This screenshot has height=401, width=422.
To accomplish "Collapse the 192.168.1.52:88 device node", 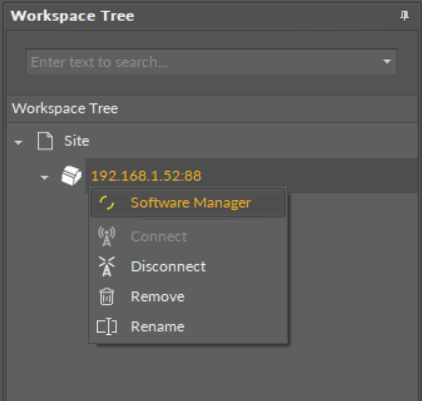I will coord(44,178).
